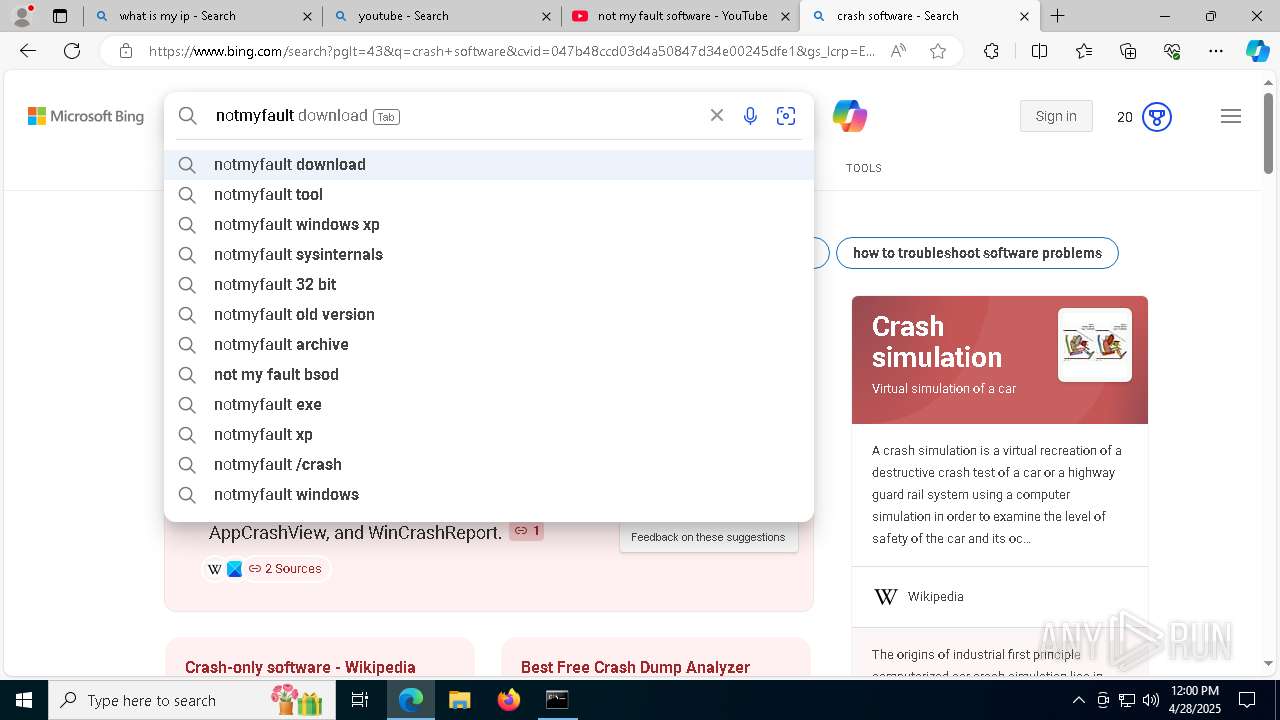Click 'how to troubleshoot software problems' chip
Screen dimensions: 1280x720
(977, 253)
